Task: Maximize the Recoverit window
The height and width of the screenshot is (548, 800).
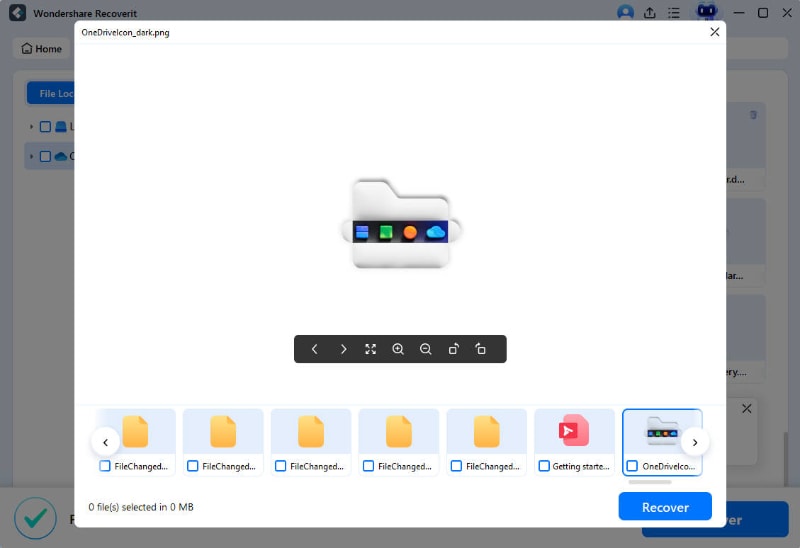Action: click(x=763, y=13)
